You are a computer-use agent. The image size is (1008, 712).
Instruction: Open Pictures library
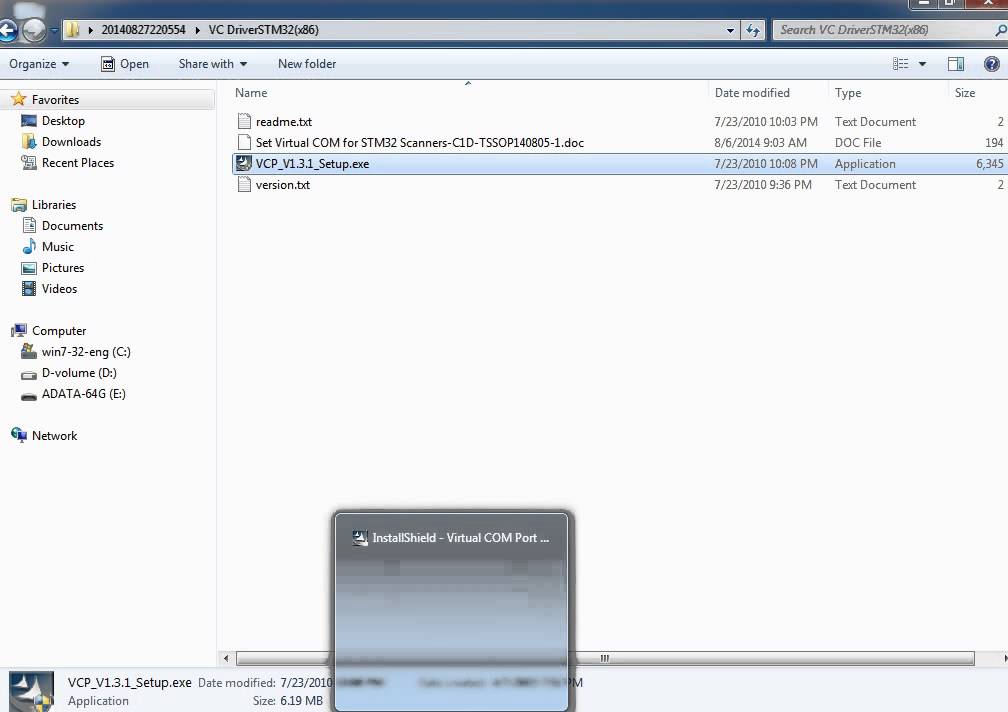(63, 267)
